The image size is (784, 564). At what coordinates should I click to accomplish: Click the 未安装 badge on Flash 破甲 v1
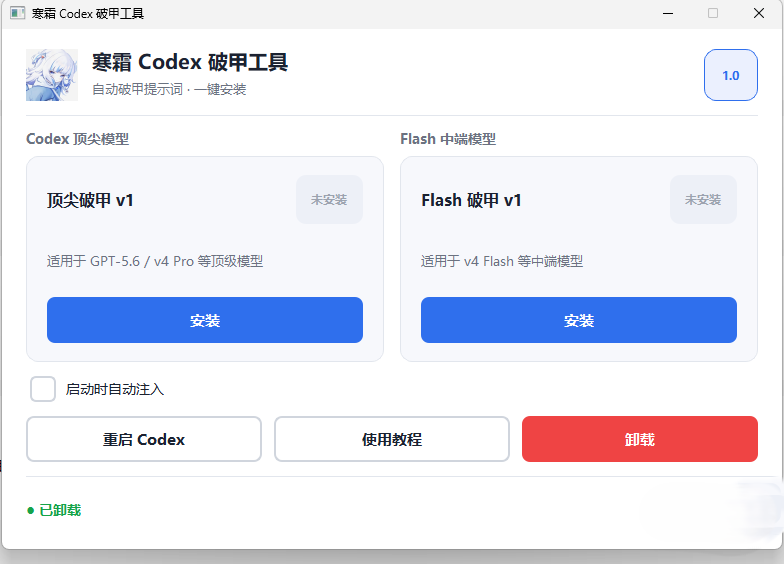coord(703,200)
